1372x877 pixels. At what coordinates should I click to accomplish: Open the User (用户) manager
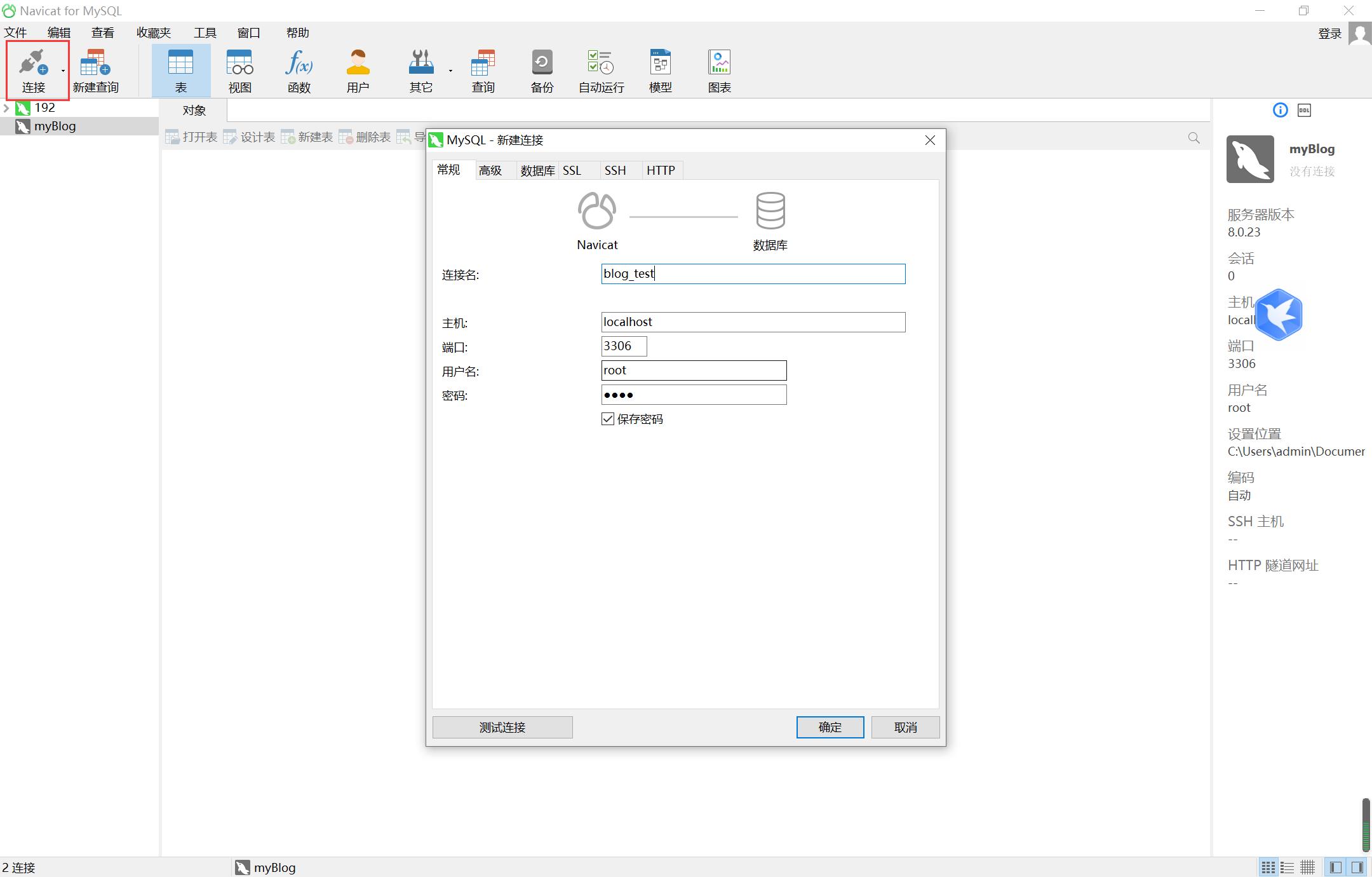pyautogui.click(x=358, y=70)
